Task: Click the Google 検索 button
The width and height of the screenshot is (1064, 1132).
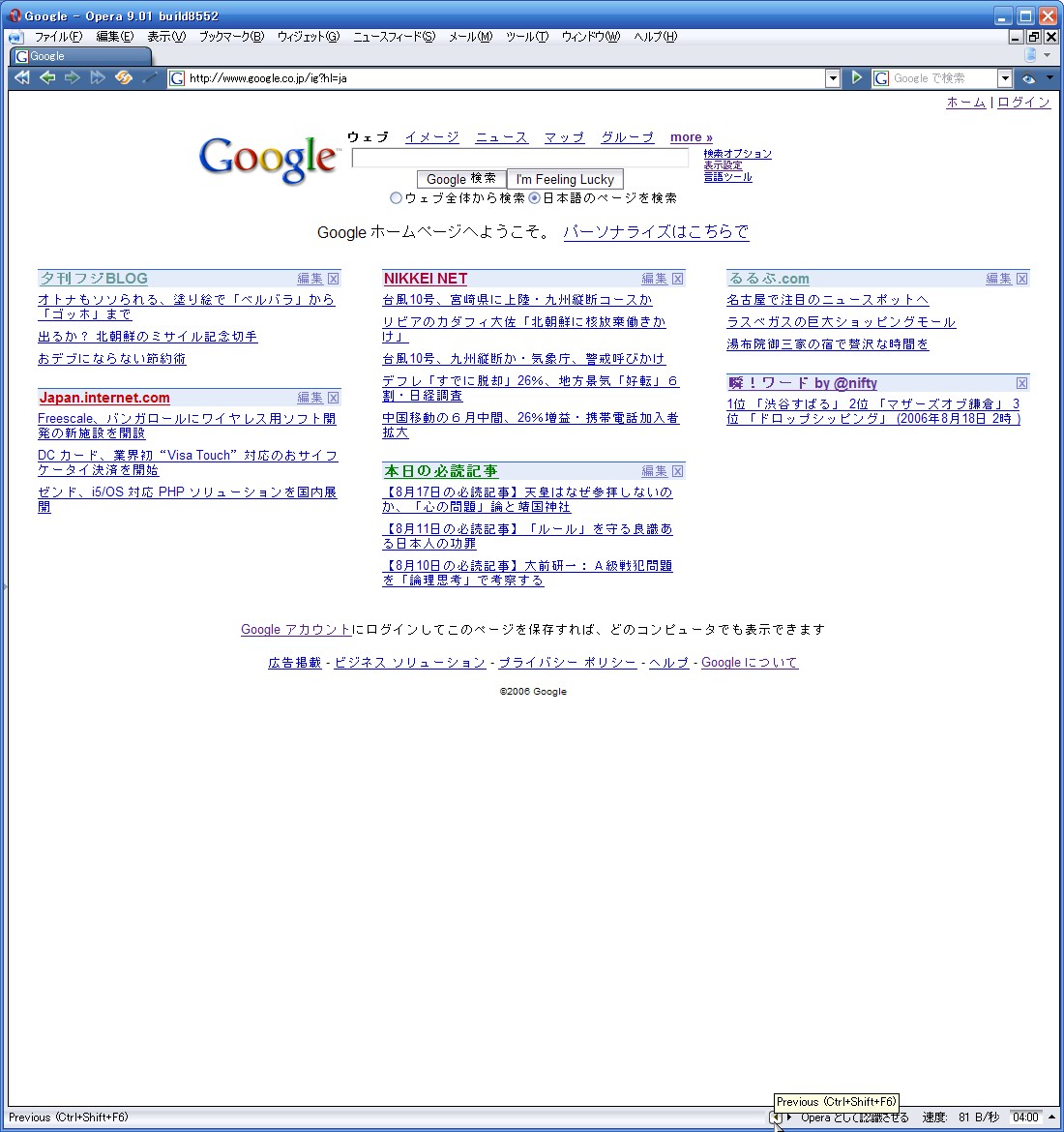Action: (461, 179)
